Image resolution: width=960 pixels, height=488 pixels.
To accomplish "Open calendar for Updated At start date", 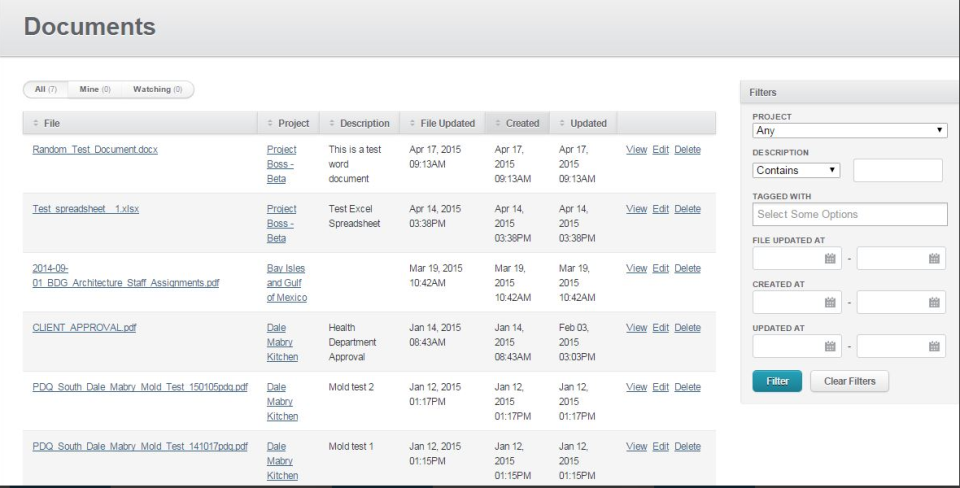I will pyautogui.click(x=830, y=347).
